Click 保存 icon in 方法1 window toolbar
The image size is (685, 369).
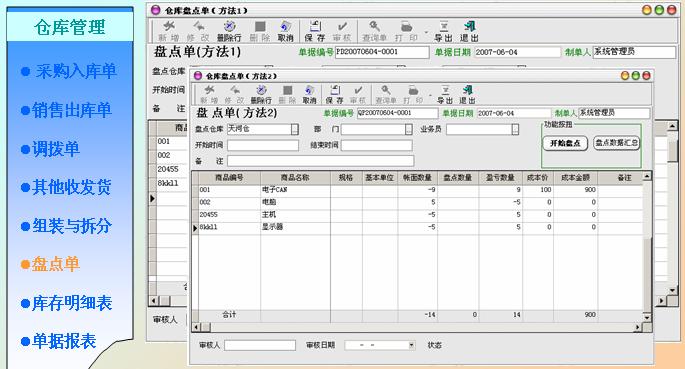point(315,27)
